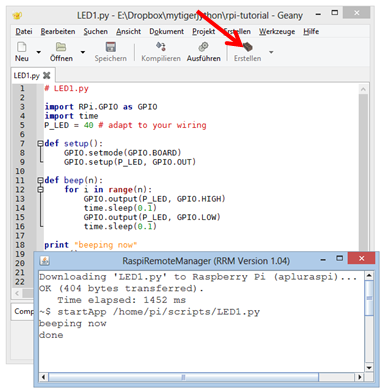Maximize the Geany window

pos(334,13)
